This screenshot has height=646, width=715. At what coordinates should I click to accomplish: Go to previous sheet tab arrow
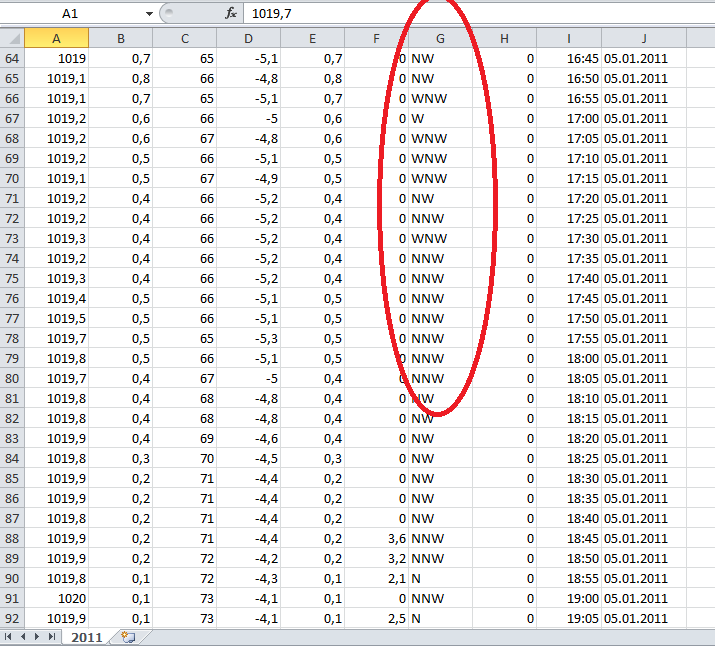tap(23, 636)
